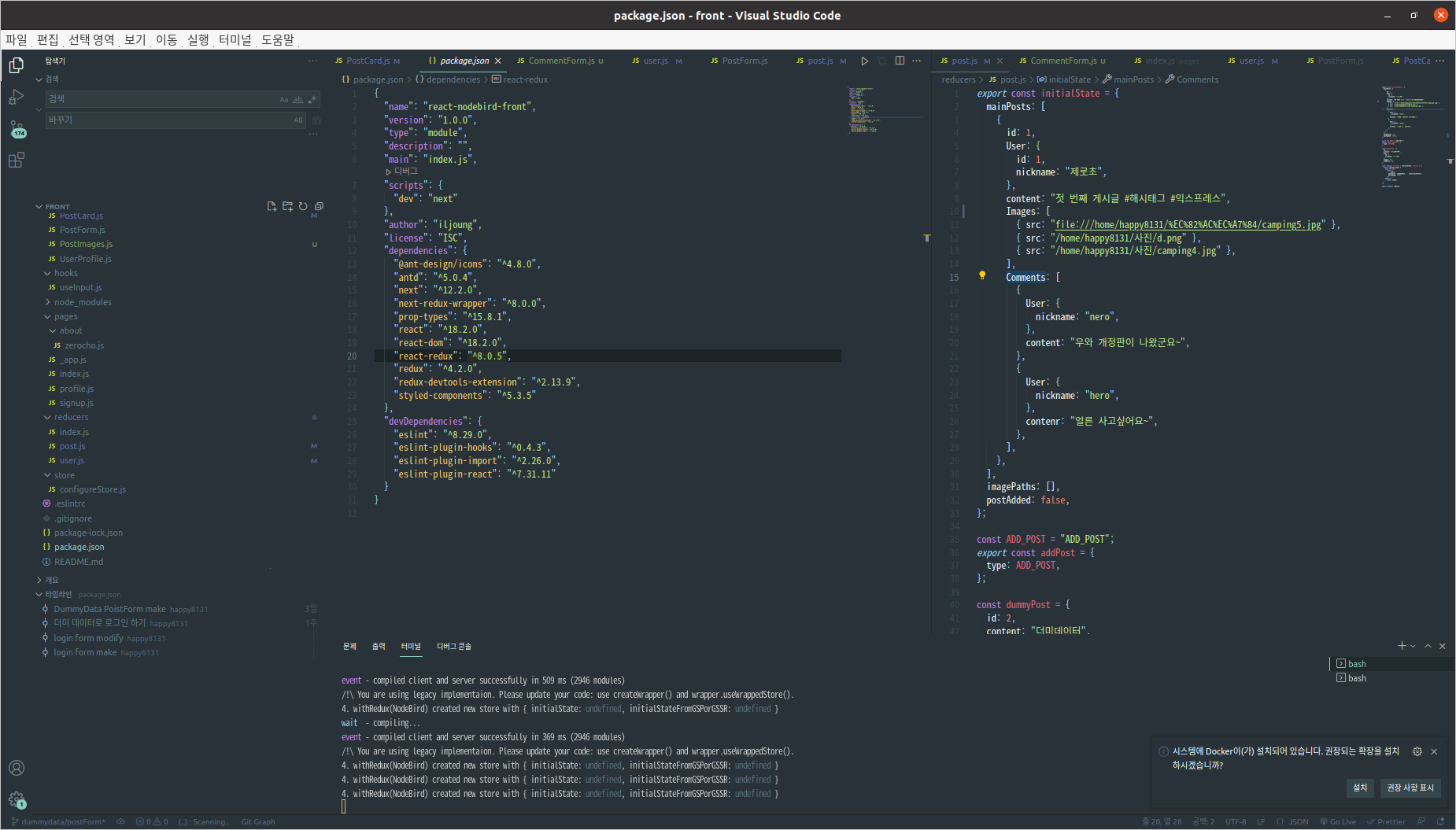This screenshot has height=830, width=1456.
Task: Open the file:///home/happy8131 camping5.jpg link
Action: pyautogui.click(x=1188, y=225)
